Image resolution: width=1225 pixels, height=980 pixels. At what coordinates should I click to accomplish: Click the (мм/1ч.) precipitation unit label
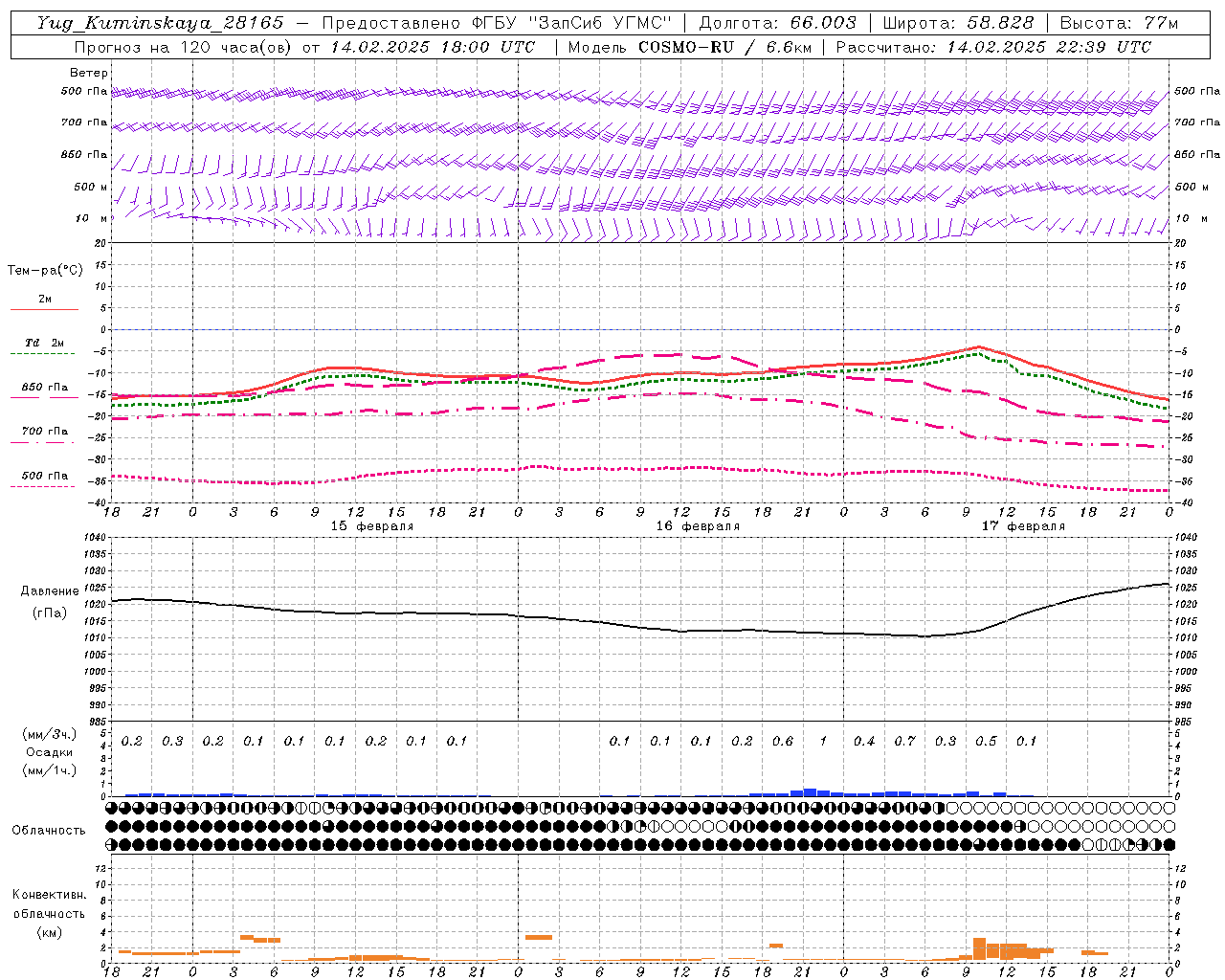click(x=49, y=770)
